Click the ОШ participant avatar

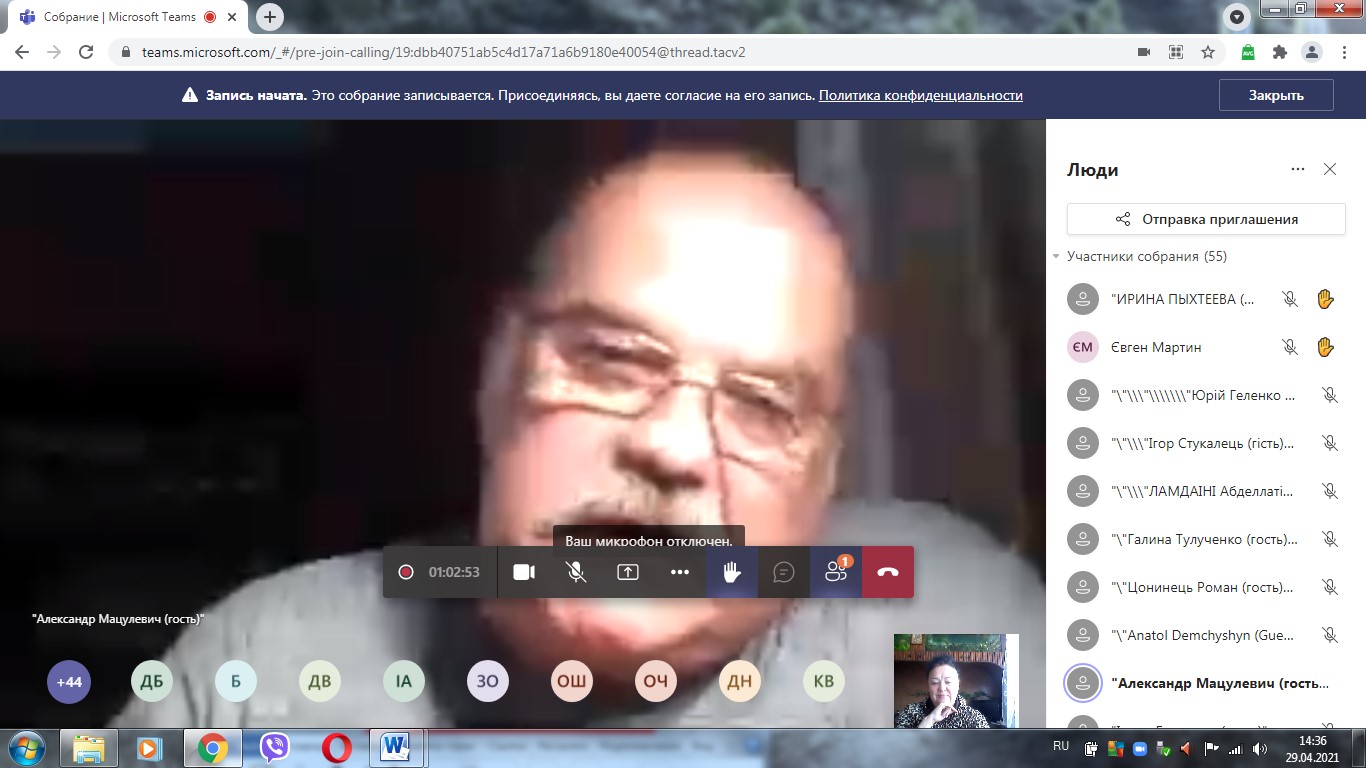click(572, 683)
